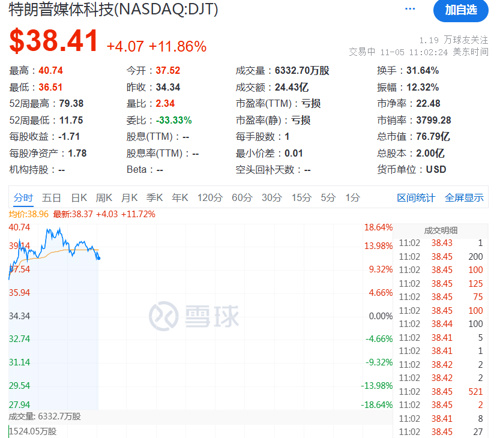Choose the 60分 chart interval tab

pyautogui.click(x=242, y=198)
